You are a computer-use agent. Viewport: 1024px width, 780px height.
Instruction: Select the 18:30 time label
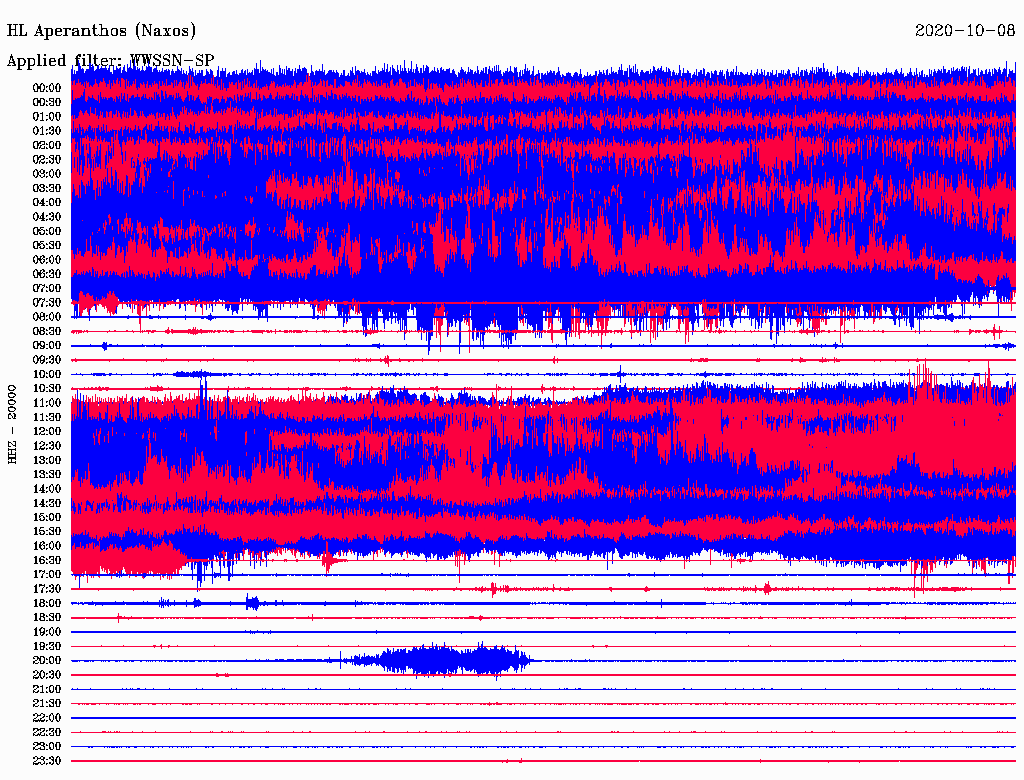(47, 617)
